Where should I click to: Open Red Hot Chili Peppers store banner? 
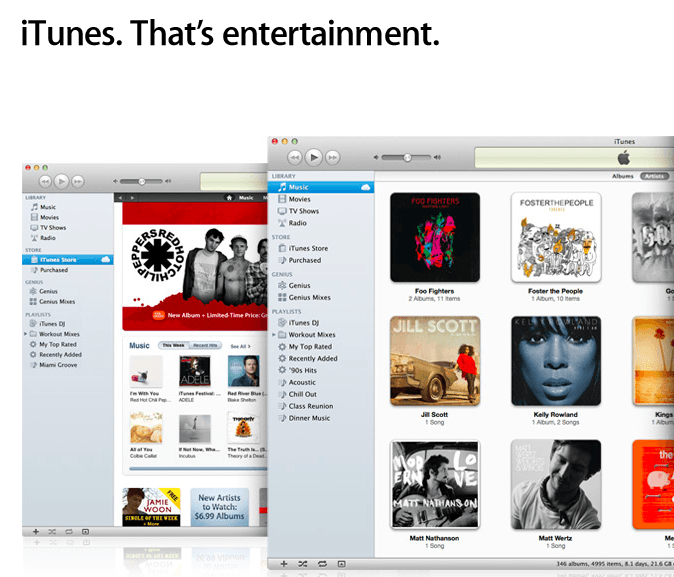pos(195,267)
